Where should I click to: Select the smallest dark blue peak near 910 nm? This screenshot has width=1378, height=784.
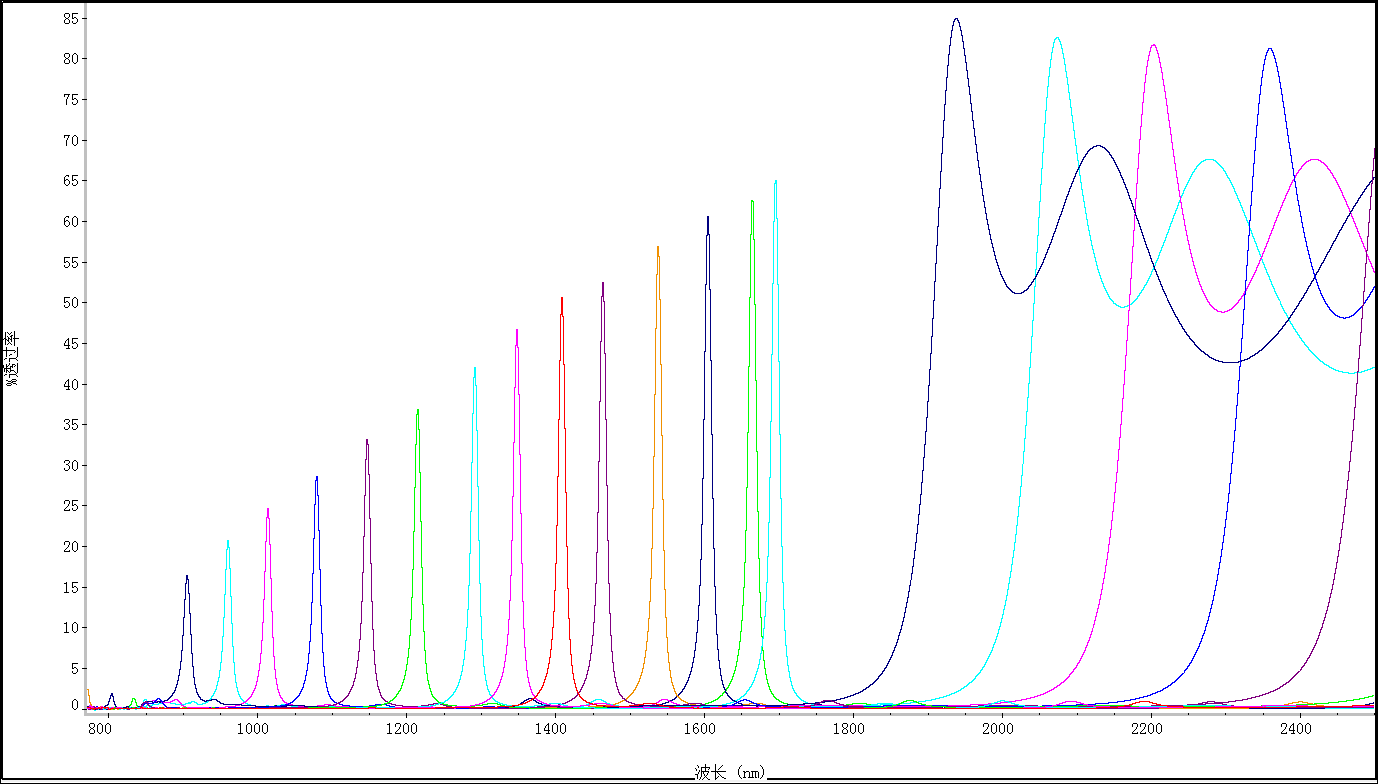pyautogui.click(x=186, y=577)
